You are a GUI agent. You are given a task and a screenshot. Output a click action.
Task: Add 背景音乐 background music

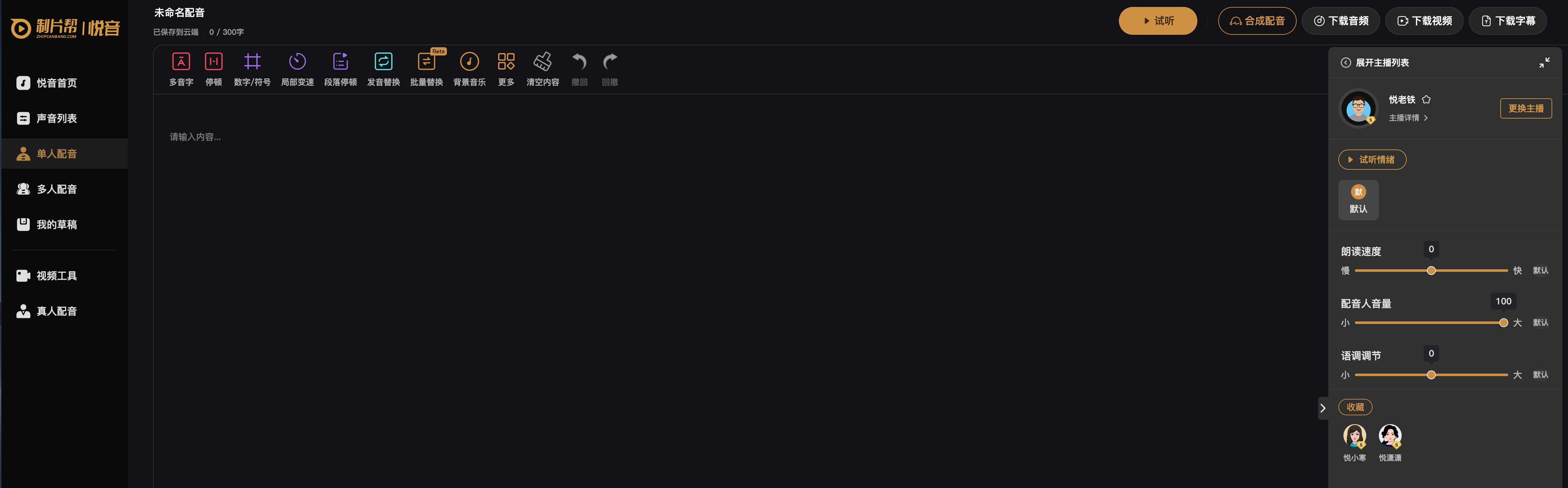coord(469,69)
